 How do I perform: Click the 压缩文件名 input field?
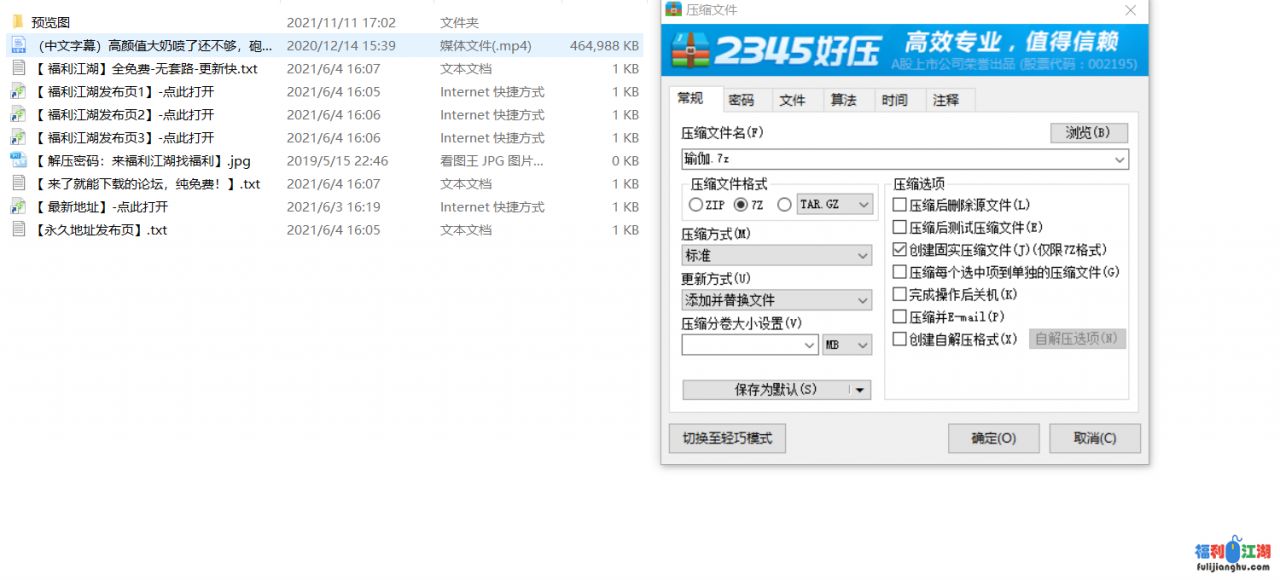coord(895,160)
